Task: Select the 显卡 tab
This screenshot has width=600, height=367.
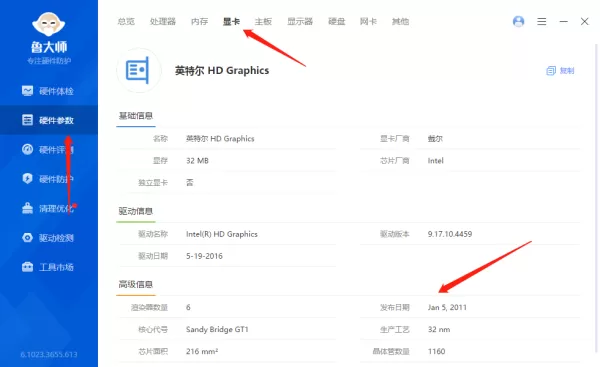Action: click(x=232, y=21)
